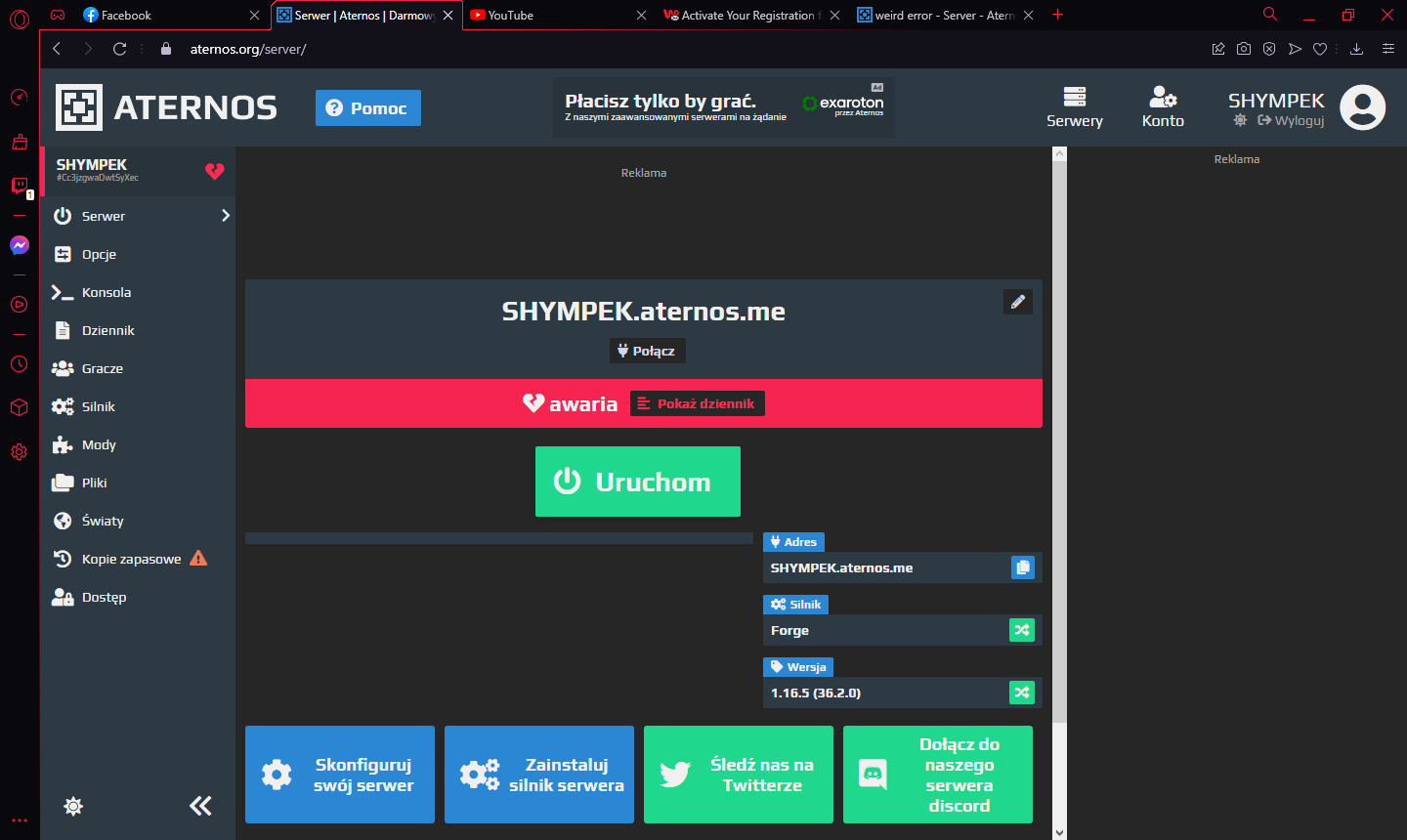Start server with Uruchom button
Viewport: 1407px width, 840px height.
click(638, 482)
